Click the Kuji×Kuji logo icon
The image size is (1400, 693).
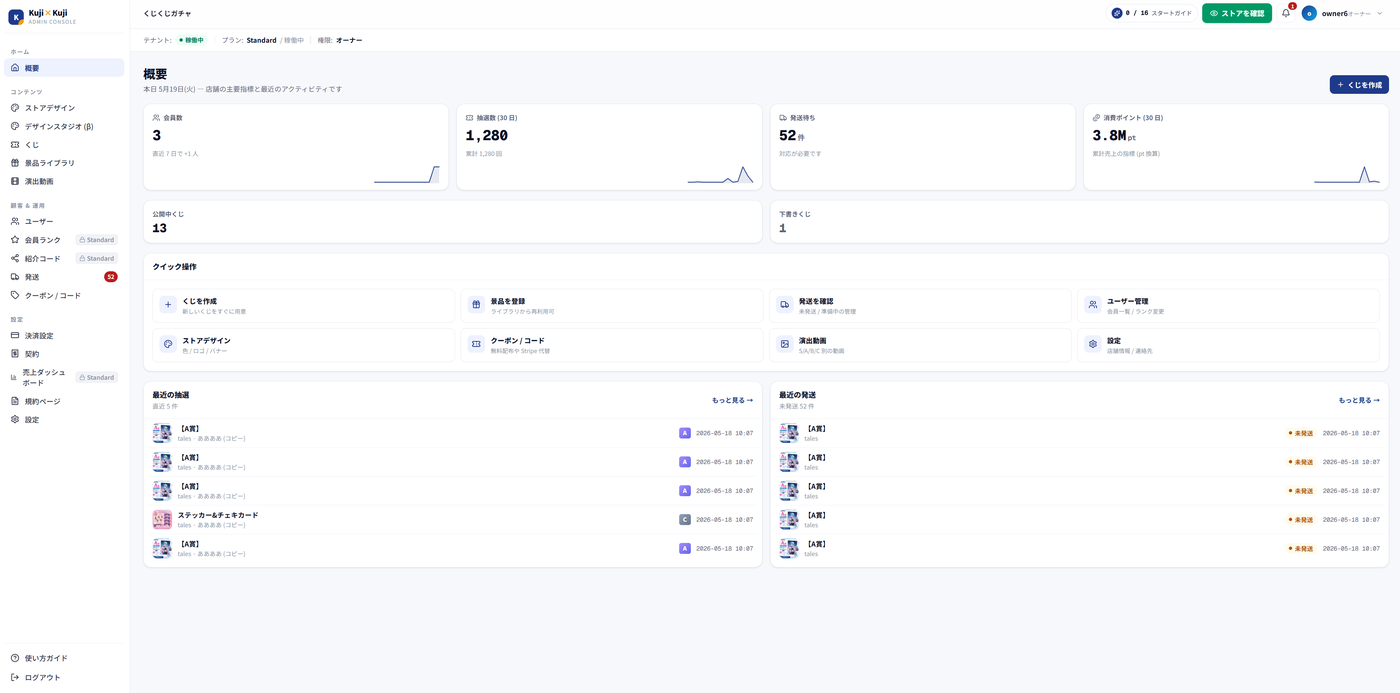coord(16,17)
